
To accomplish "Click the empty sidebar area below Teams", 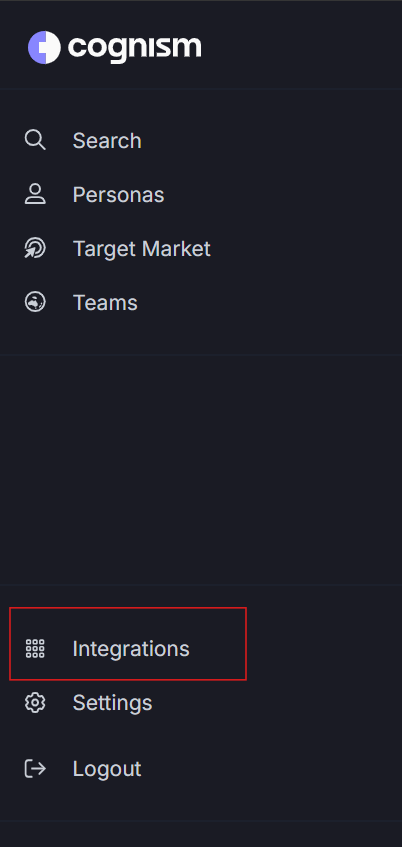I will (x=201, y=469).
